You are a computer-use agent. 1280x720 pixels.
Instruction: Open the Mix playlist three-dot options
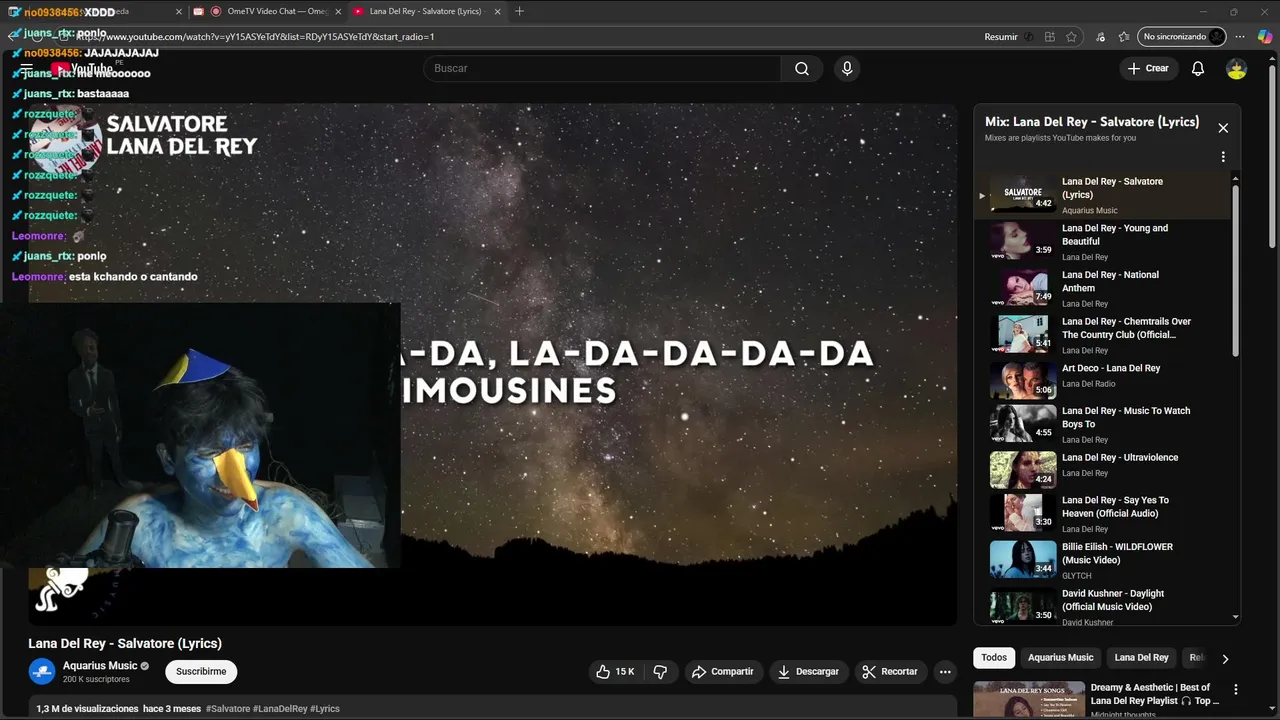point(1223,157)
